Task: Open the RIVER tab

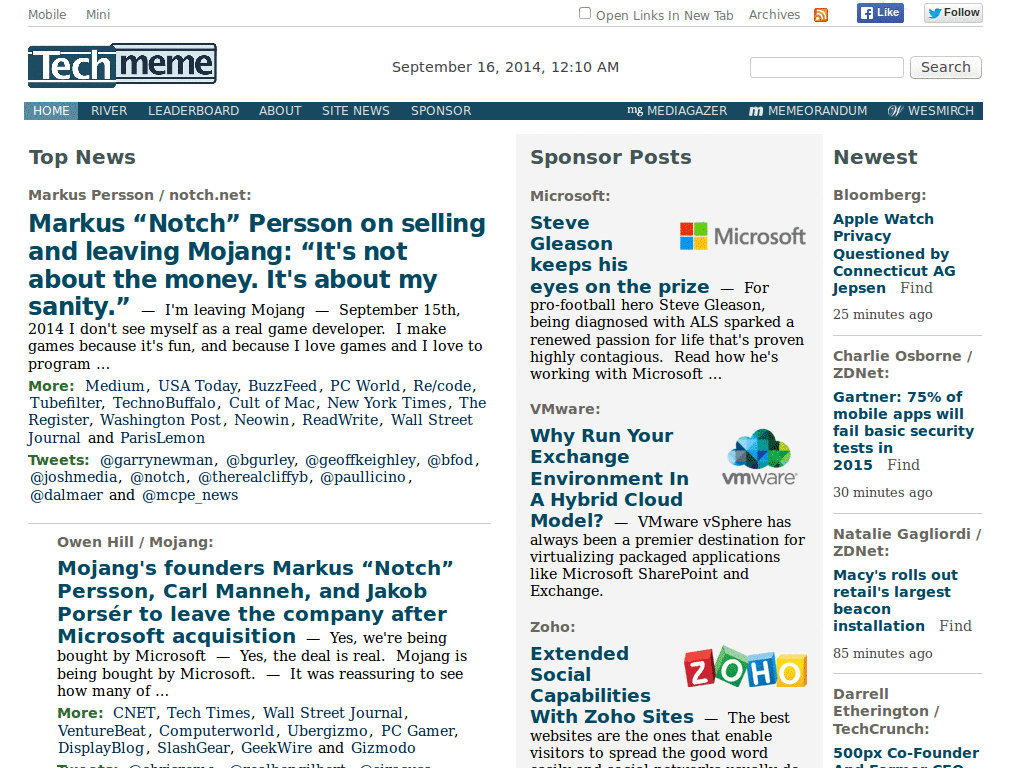Action: 109,110
